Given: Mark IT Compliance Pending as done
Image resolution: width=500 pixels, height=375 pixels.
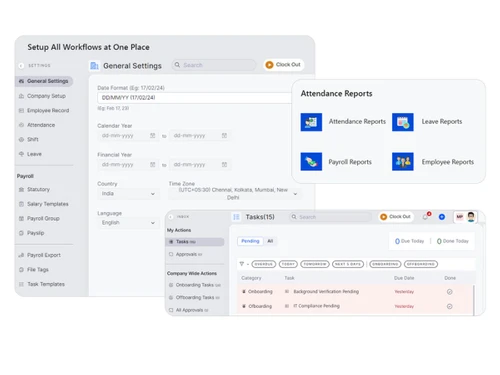Looking at the screenshot, I should (449, 306).
